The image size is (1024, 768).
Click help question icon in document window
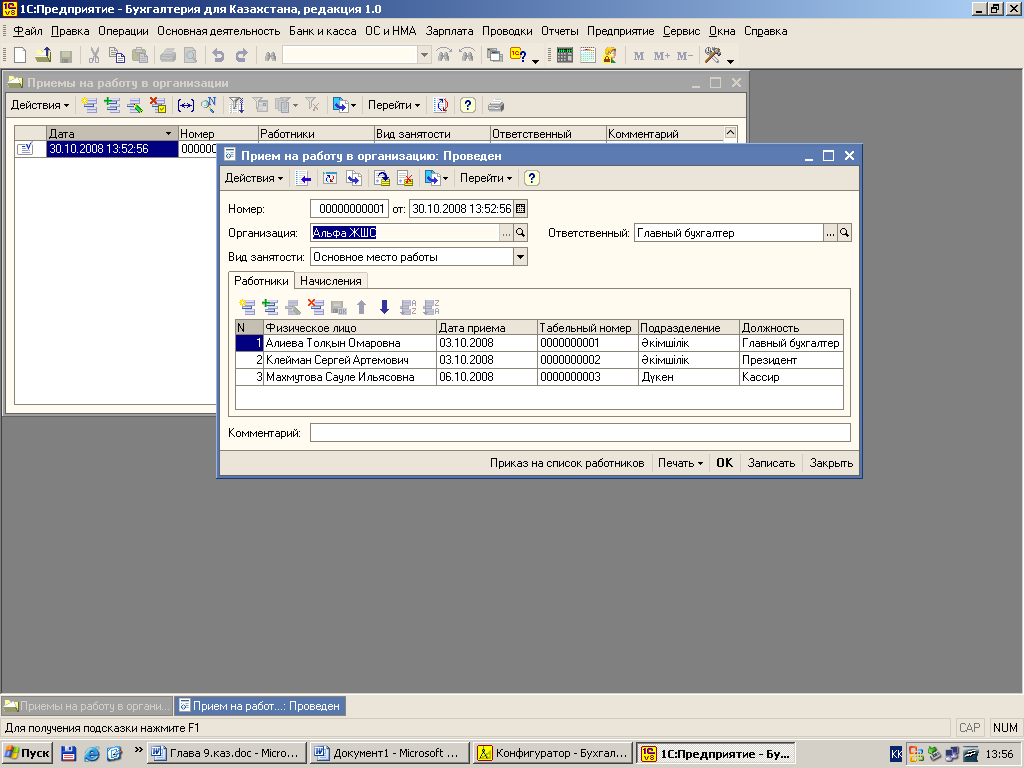[x=532, y=178]
